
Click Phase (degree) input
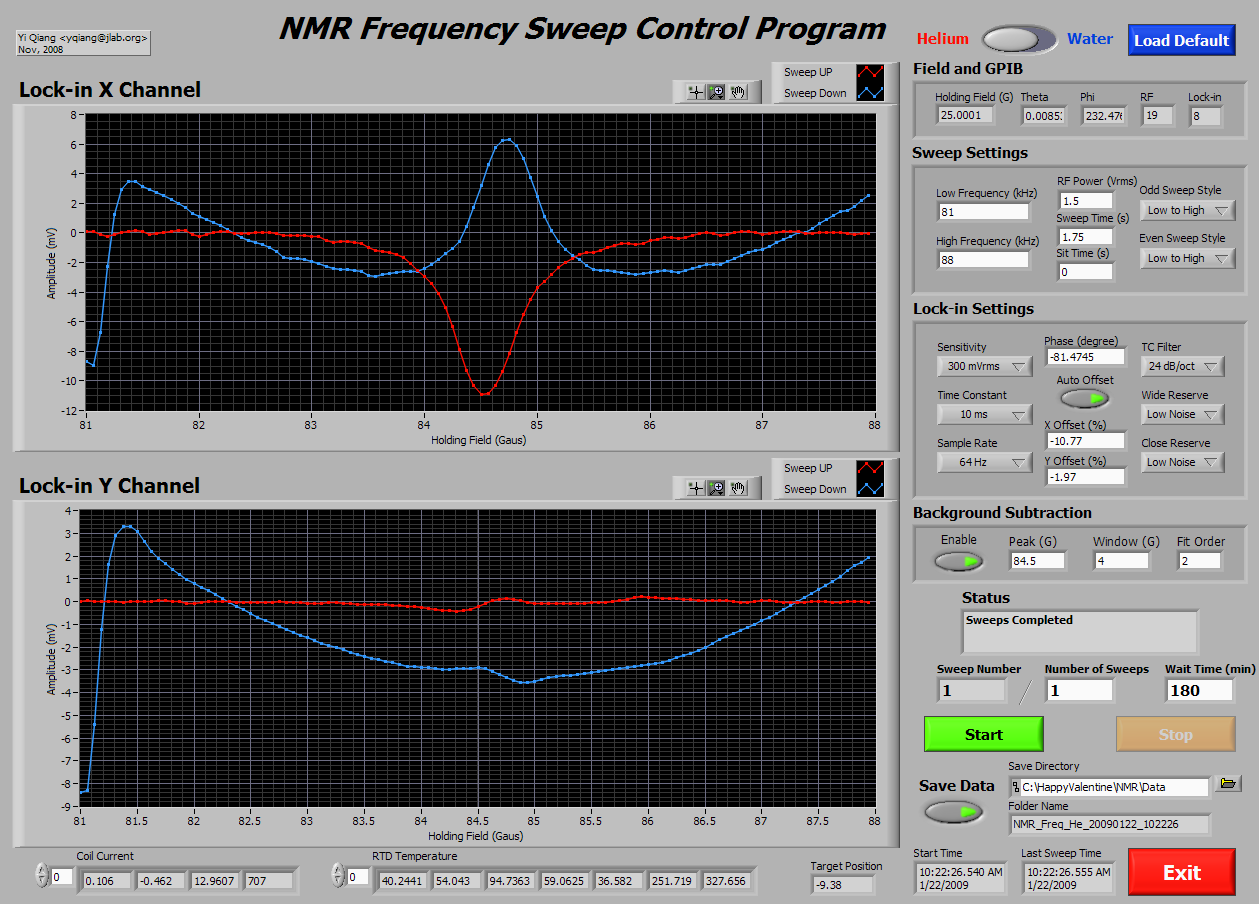(1085, 356)
